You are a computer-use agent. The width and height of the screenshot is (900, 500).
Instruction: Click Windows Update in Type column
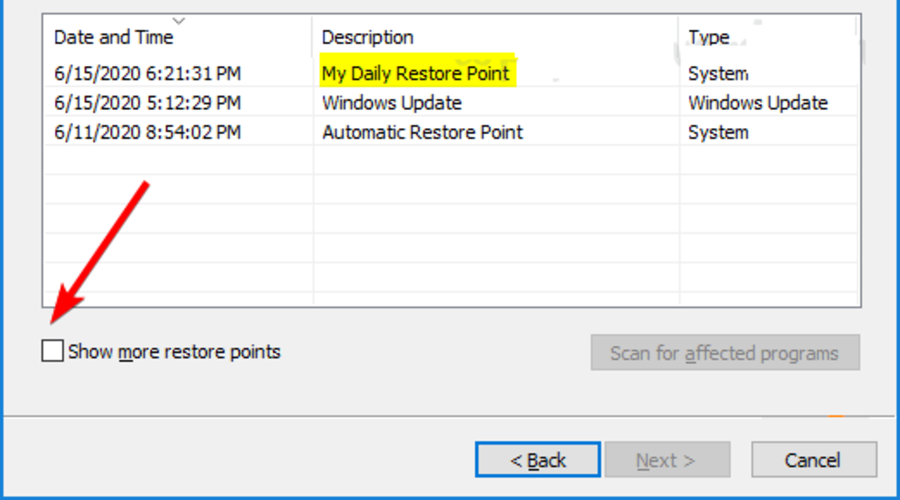758,103
